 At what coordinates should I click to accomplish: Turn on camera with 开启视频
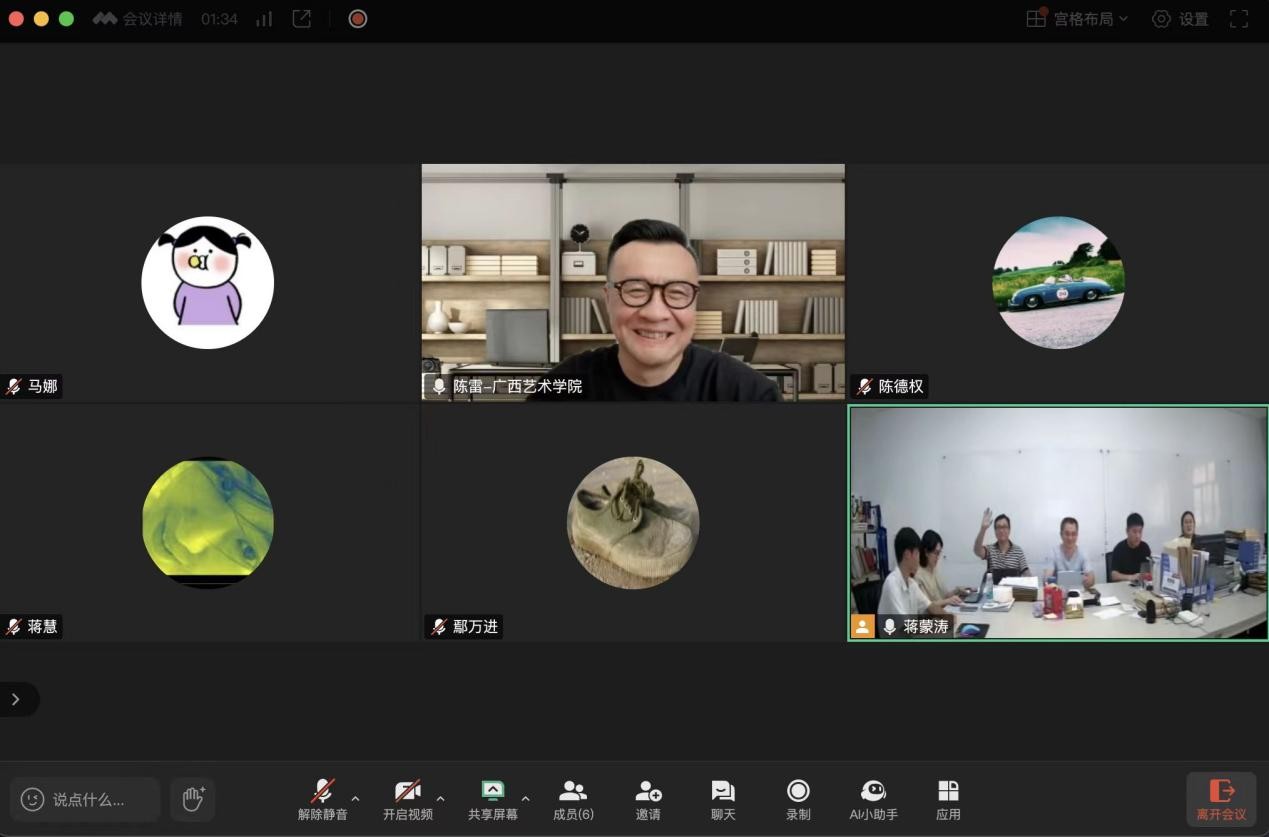tap(407, 800)
